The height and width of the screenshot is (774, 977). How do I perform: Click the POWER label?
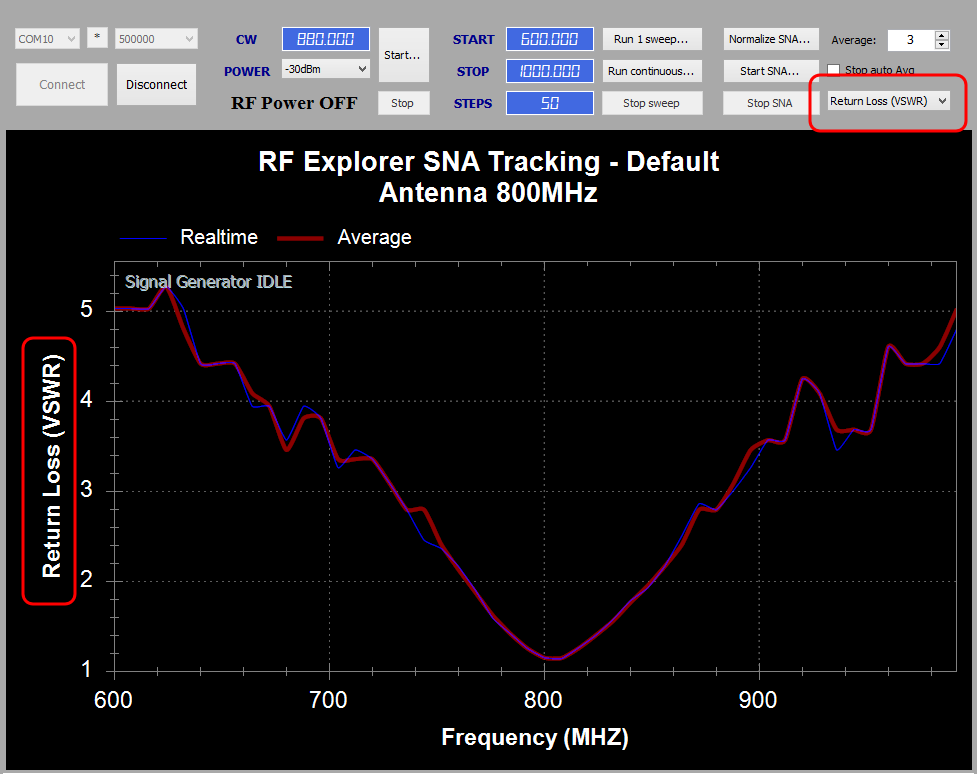click(x=247, y=71)
